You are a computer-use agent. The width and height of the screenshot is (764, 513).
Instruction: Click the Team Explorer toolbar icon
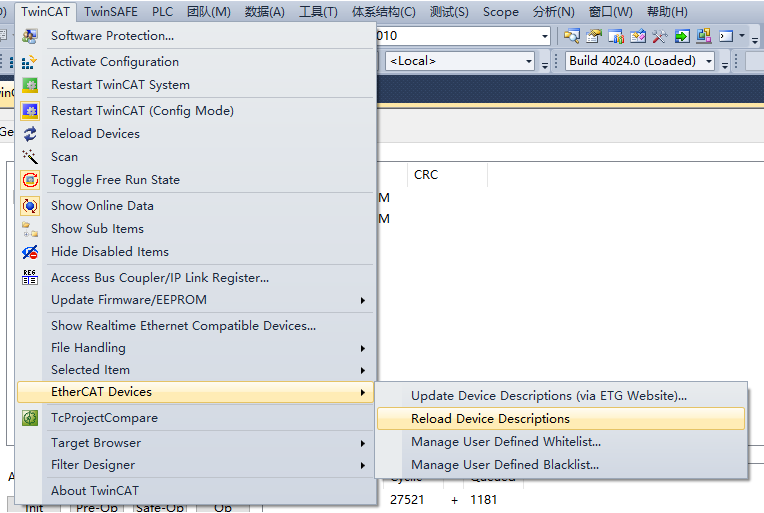click(x=616, y=36)
